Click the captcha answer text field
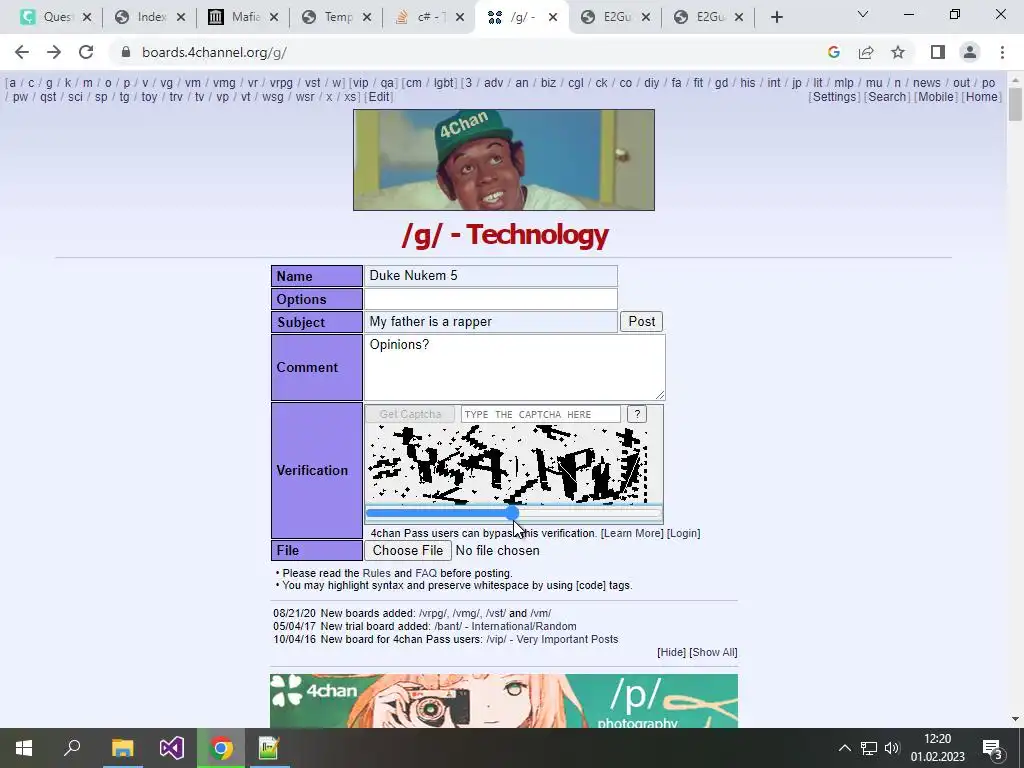 (541, 414)
